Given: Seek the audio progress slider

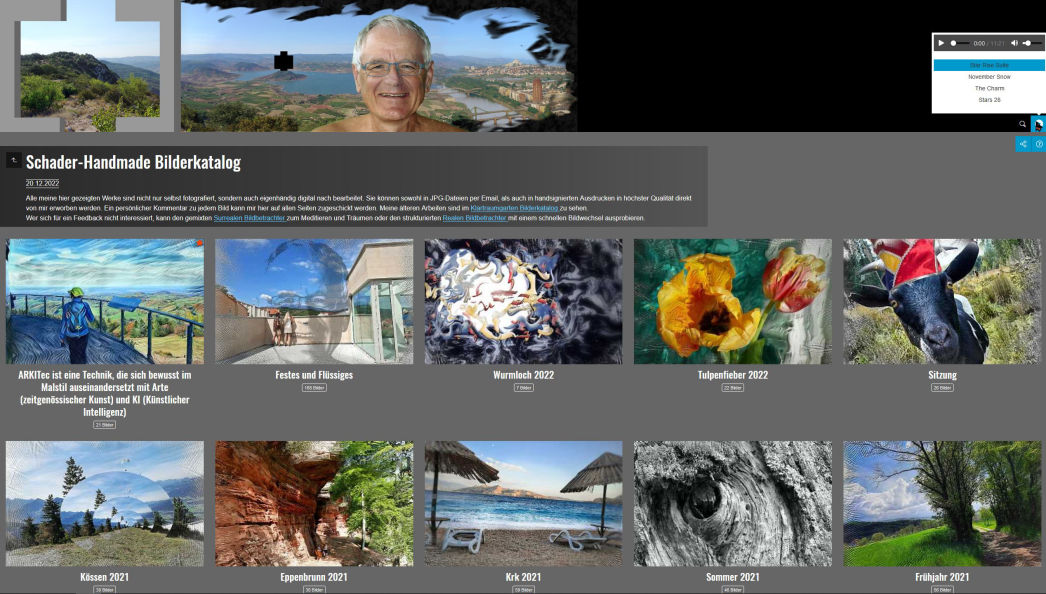Looking at the screenshot, I should click(x=960, y=43).
